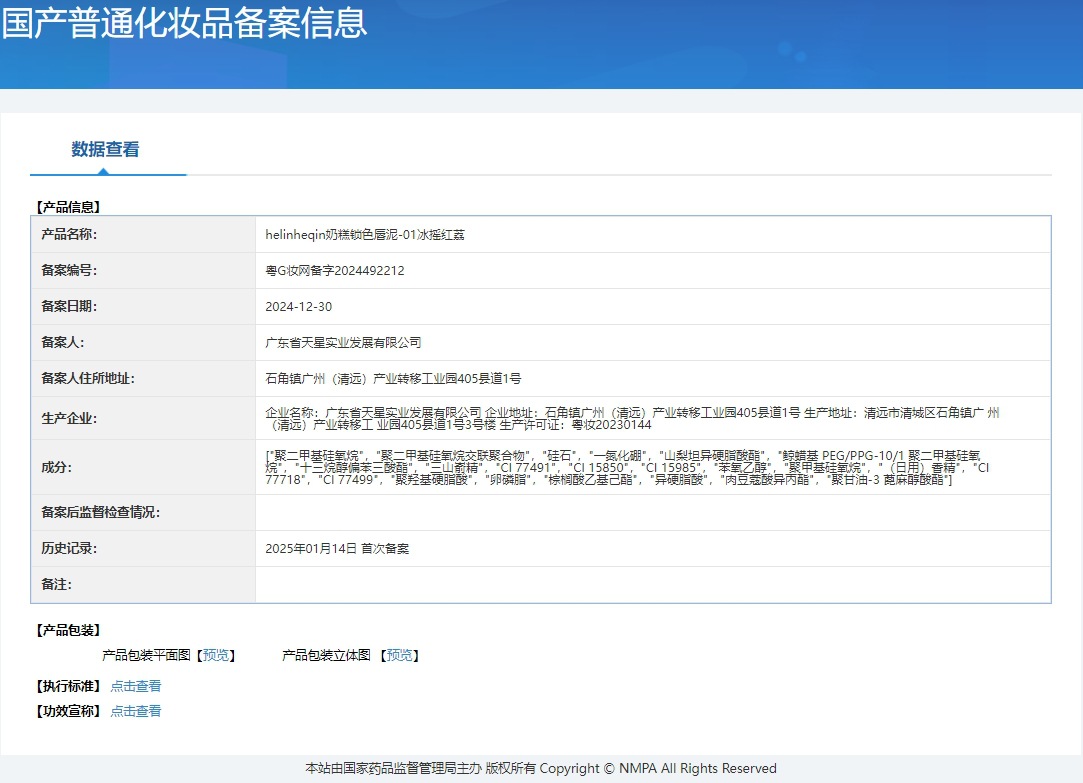
Task: Select product name helinheqin奶糕锁色唇泥 text
Action: (365, 235)
